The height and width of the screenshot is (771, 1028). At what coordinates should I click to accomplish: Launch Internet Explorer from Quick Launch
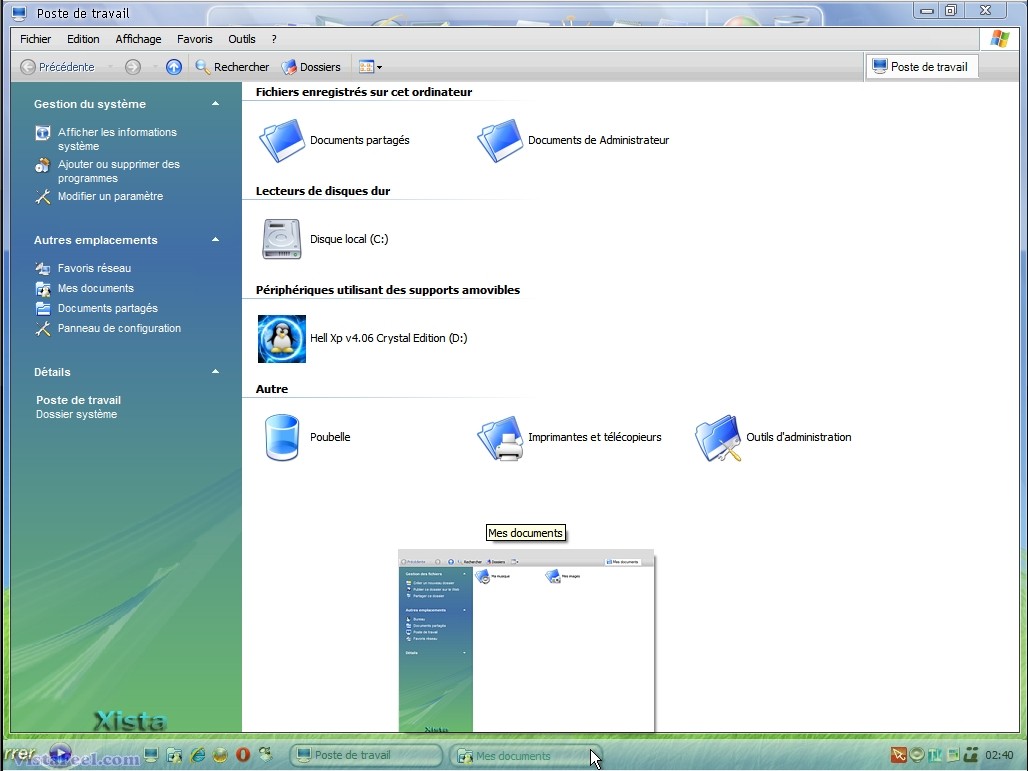[x=197, y=755]
